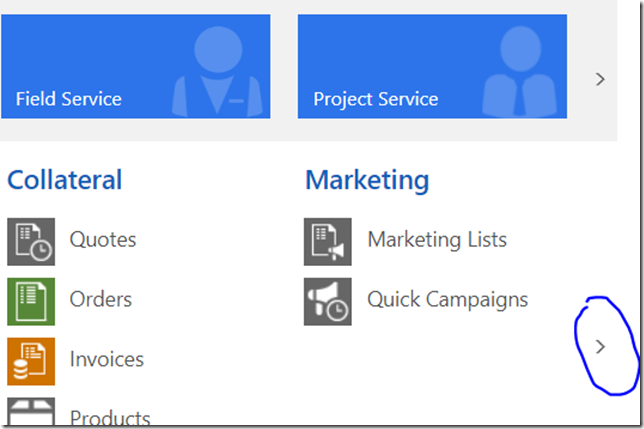
Task: Go to Orders
Action: (101, 299)
